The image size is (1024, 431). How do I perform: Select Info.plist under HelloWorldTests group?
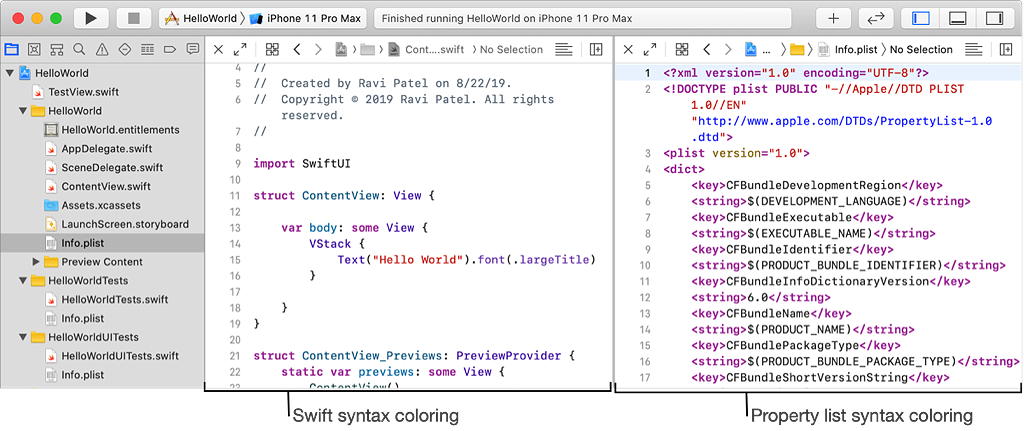click(82, 319)
